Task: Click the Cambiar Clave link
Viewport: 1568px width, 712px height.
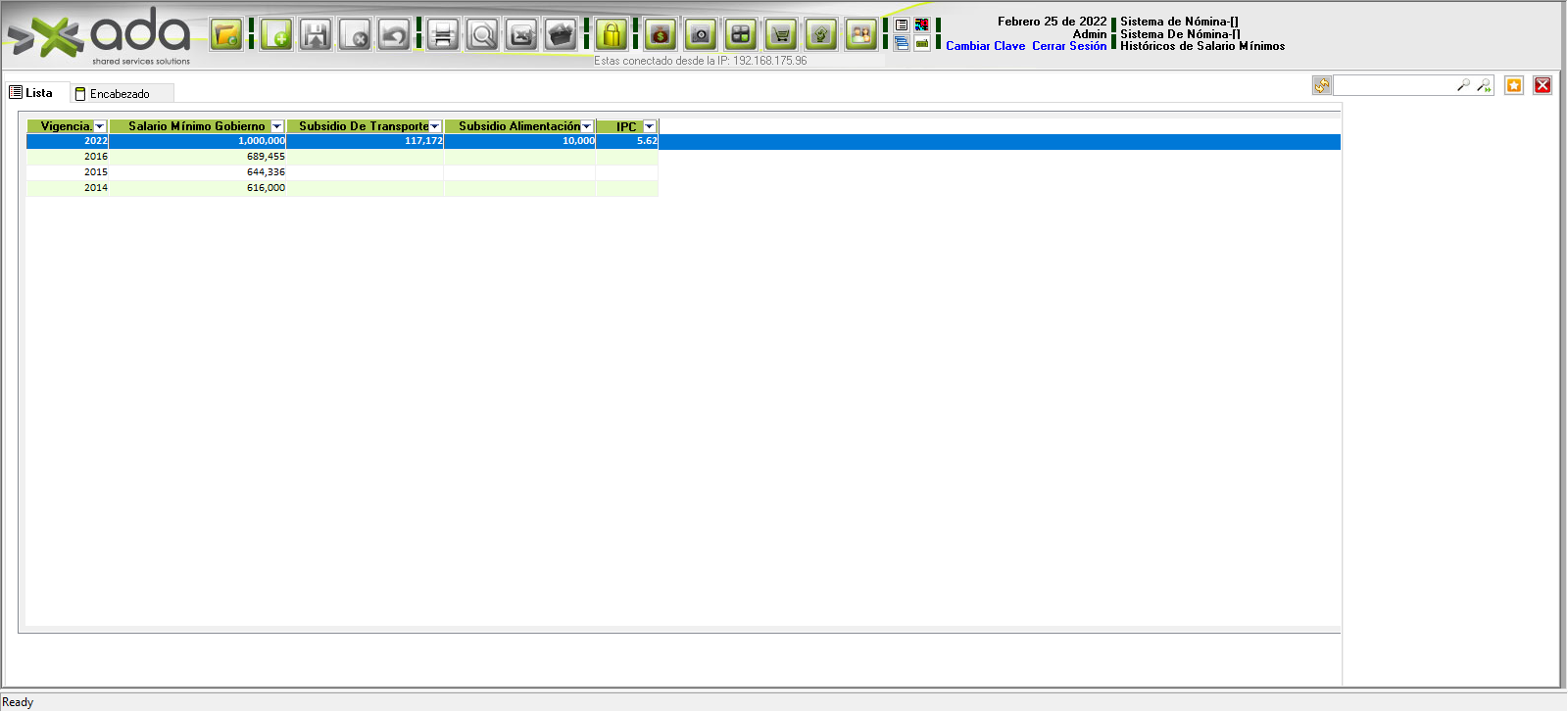Action: point(986,46)
